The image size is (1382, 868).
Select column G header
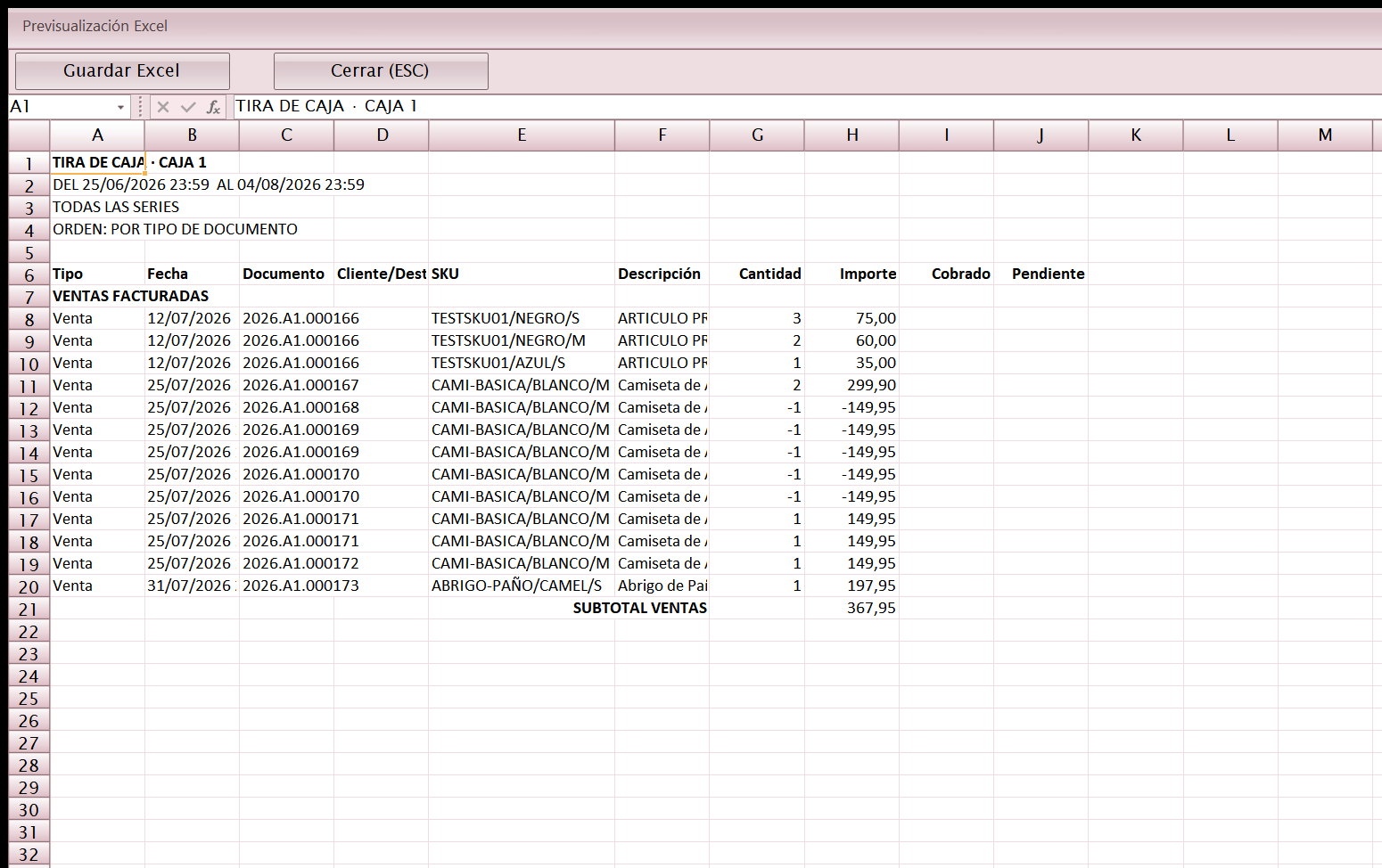pyautogui.click(x=757, y=135)
